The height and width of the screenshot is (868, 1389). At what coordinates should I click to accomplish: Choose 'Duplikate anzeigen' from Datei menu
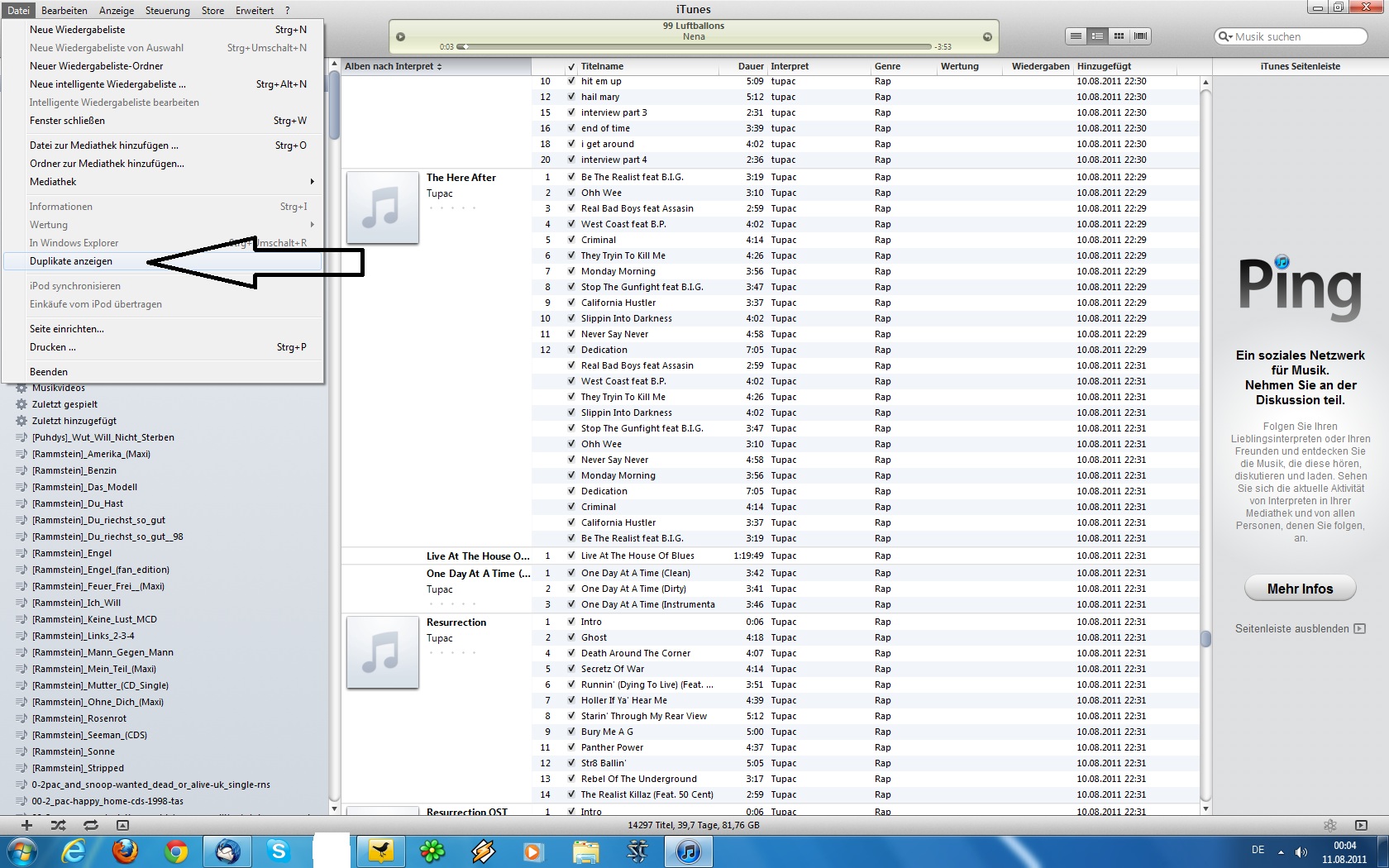(x=163, y=261)
